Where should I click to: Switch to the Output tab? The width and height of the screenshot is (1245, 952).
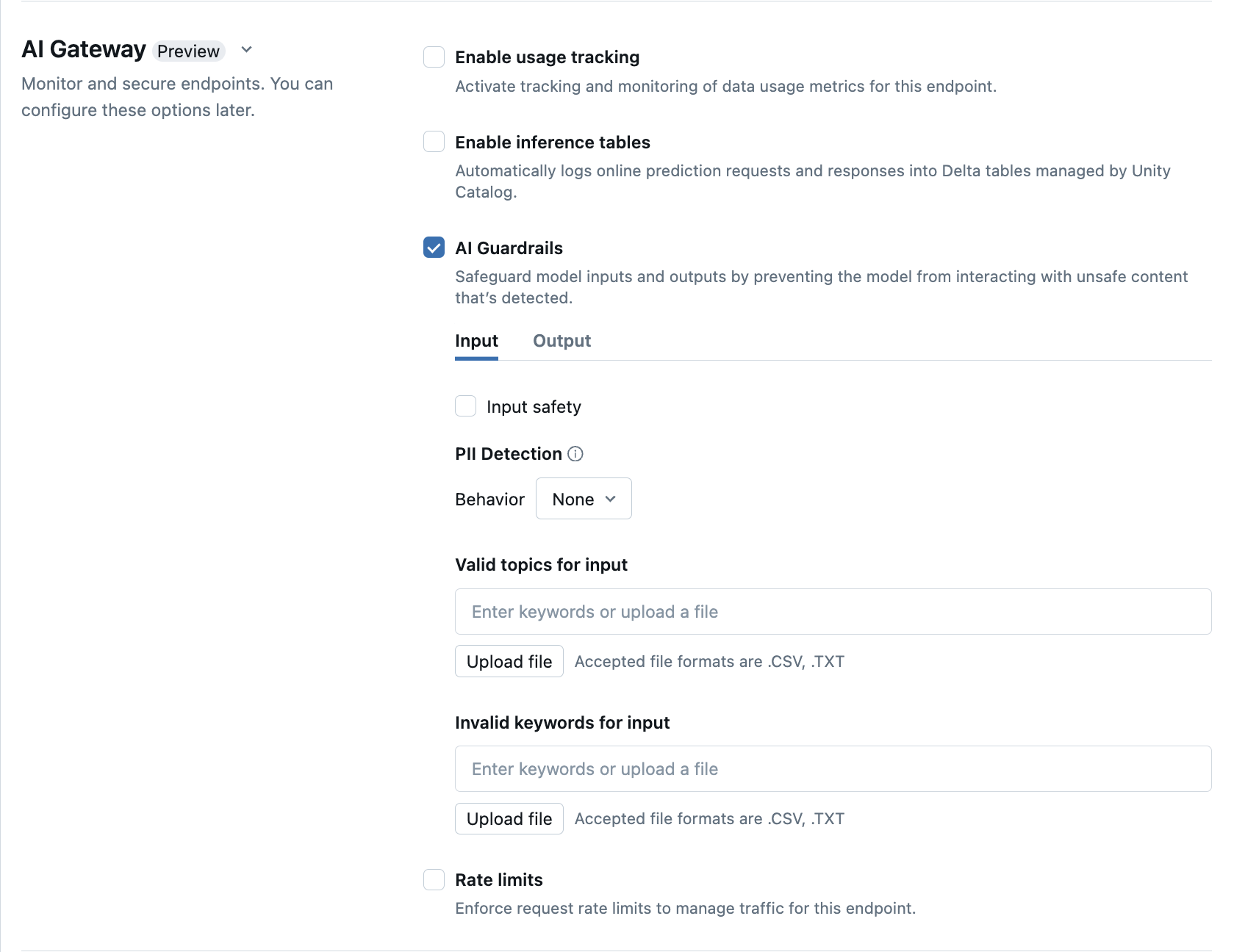(x=561, y=341)
